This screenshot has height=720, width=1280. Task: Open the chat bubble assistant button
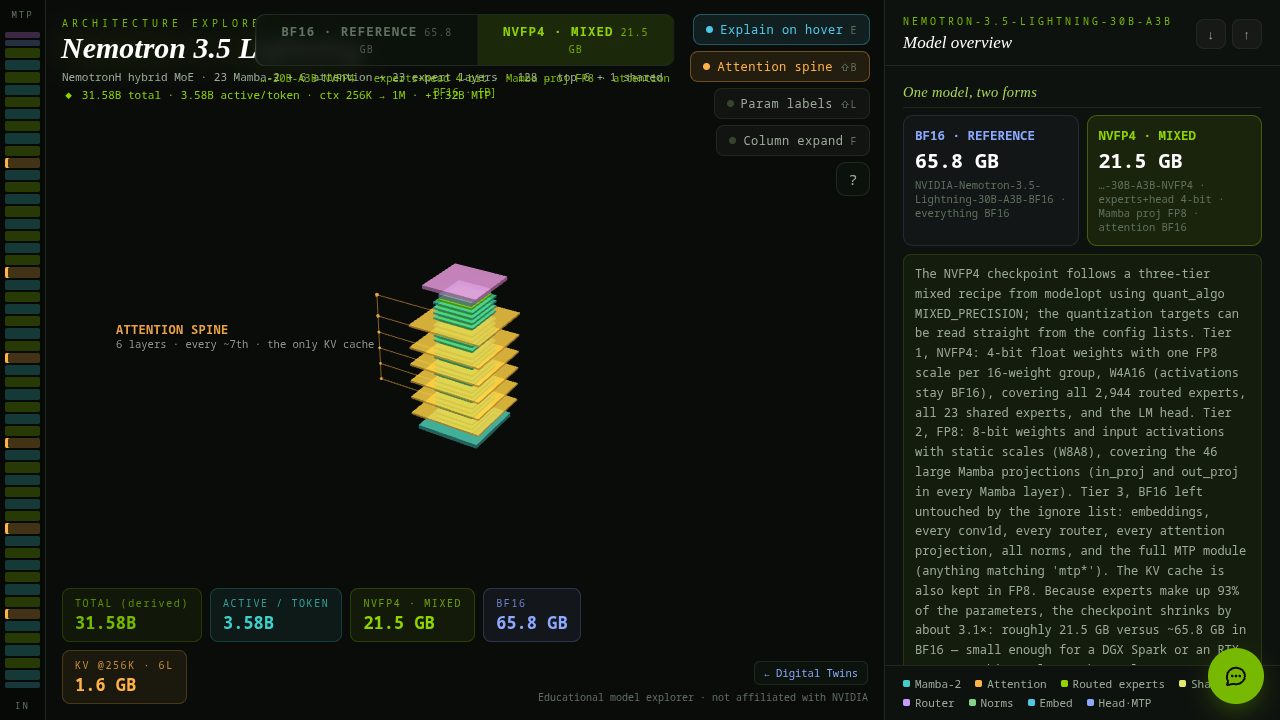point(1236,676)
